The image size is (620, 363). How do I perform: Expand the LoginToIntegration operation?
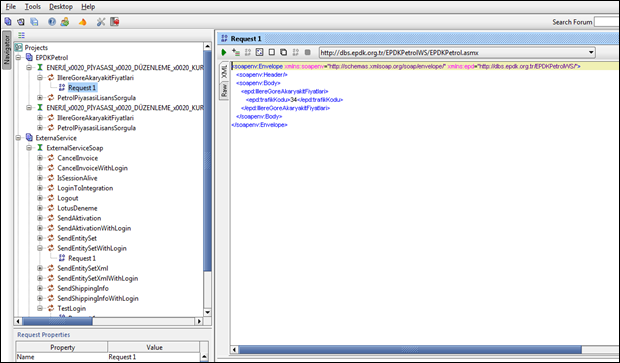click(40, 188)
